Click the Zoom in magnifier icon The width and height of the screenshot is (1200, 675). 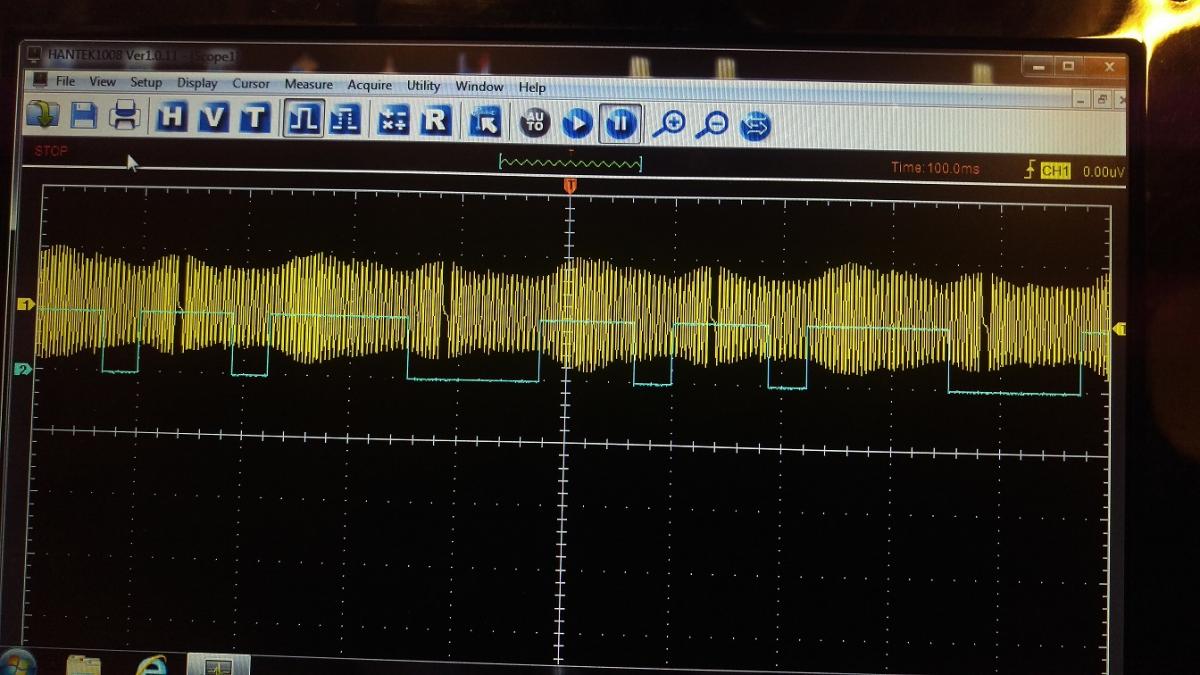tap(669, 124)
